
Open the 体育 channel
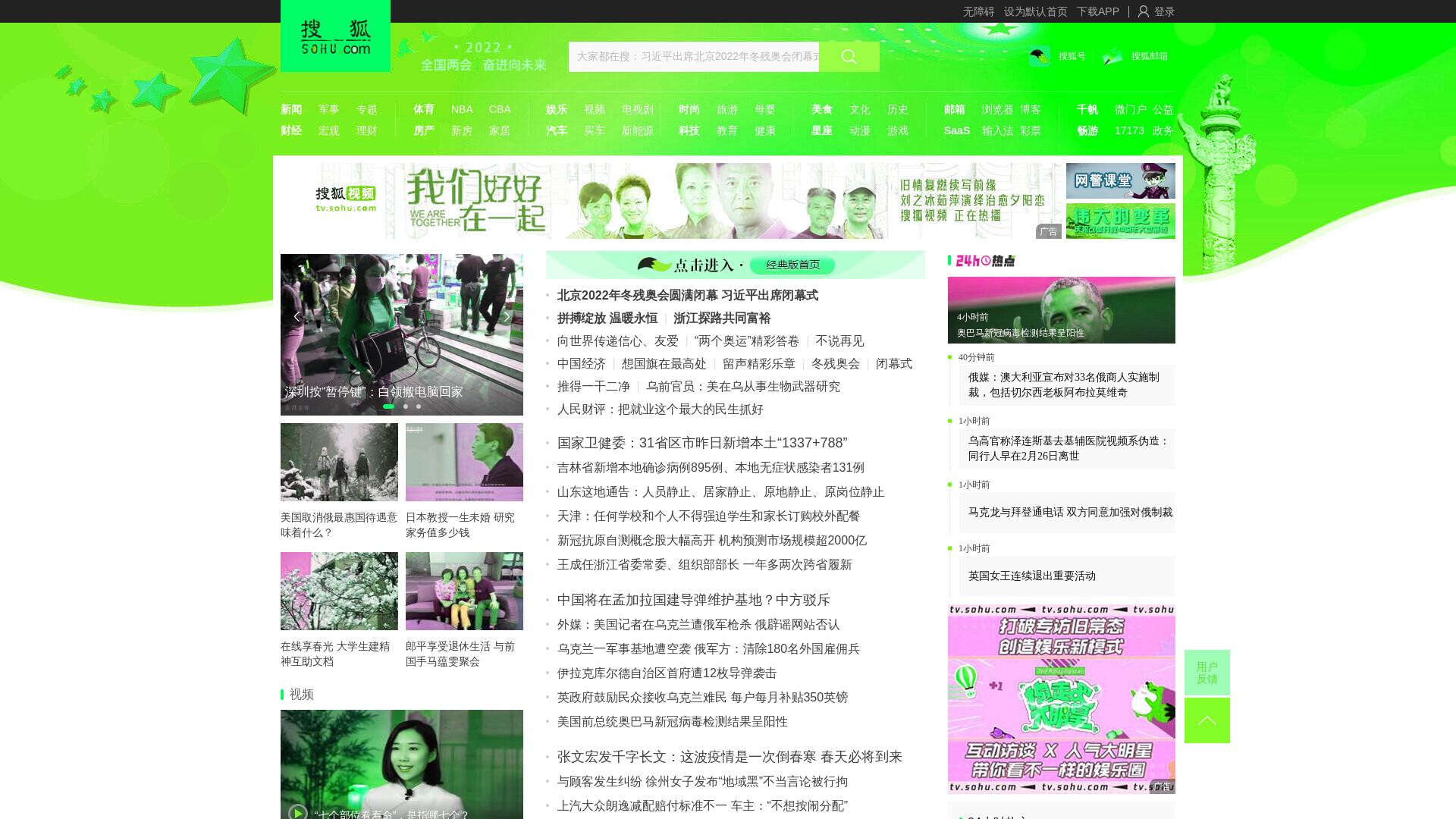coord(424,109)
